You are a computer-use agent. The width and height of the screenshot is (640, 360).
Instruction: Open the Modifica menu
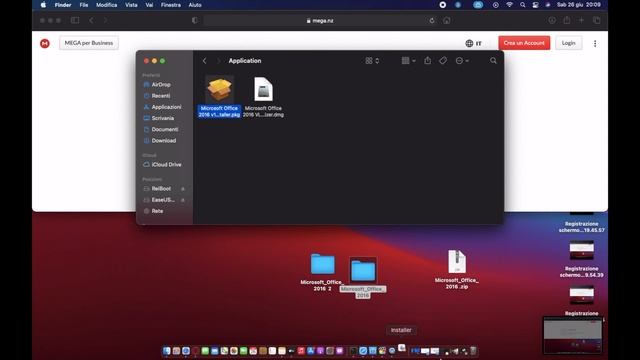(x=107, y=5)
